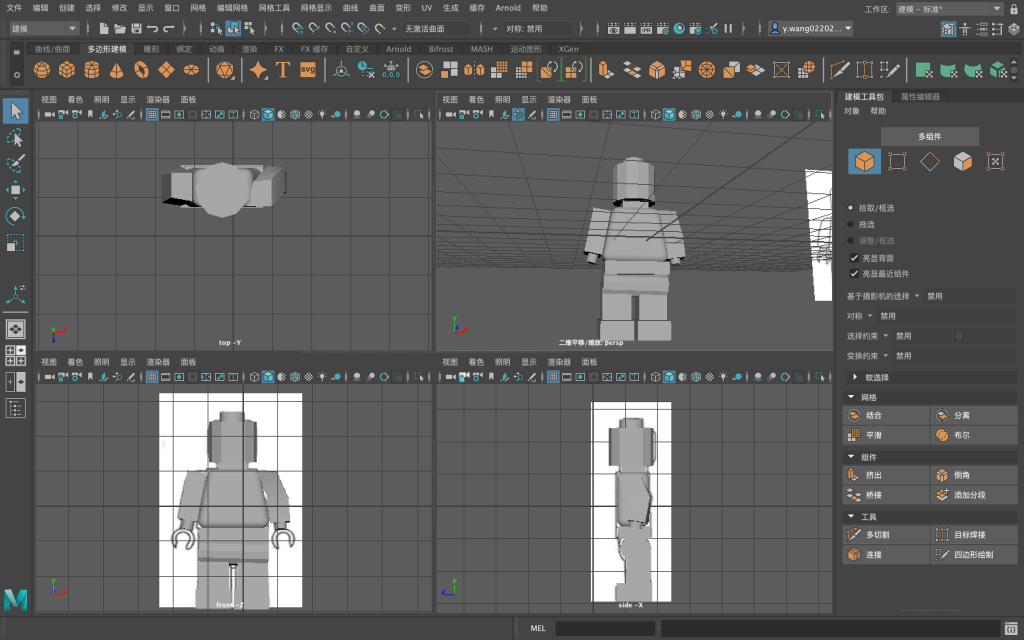Click the 桥接 button
Screen dimensions: 1024x640
pos(886,495)
